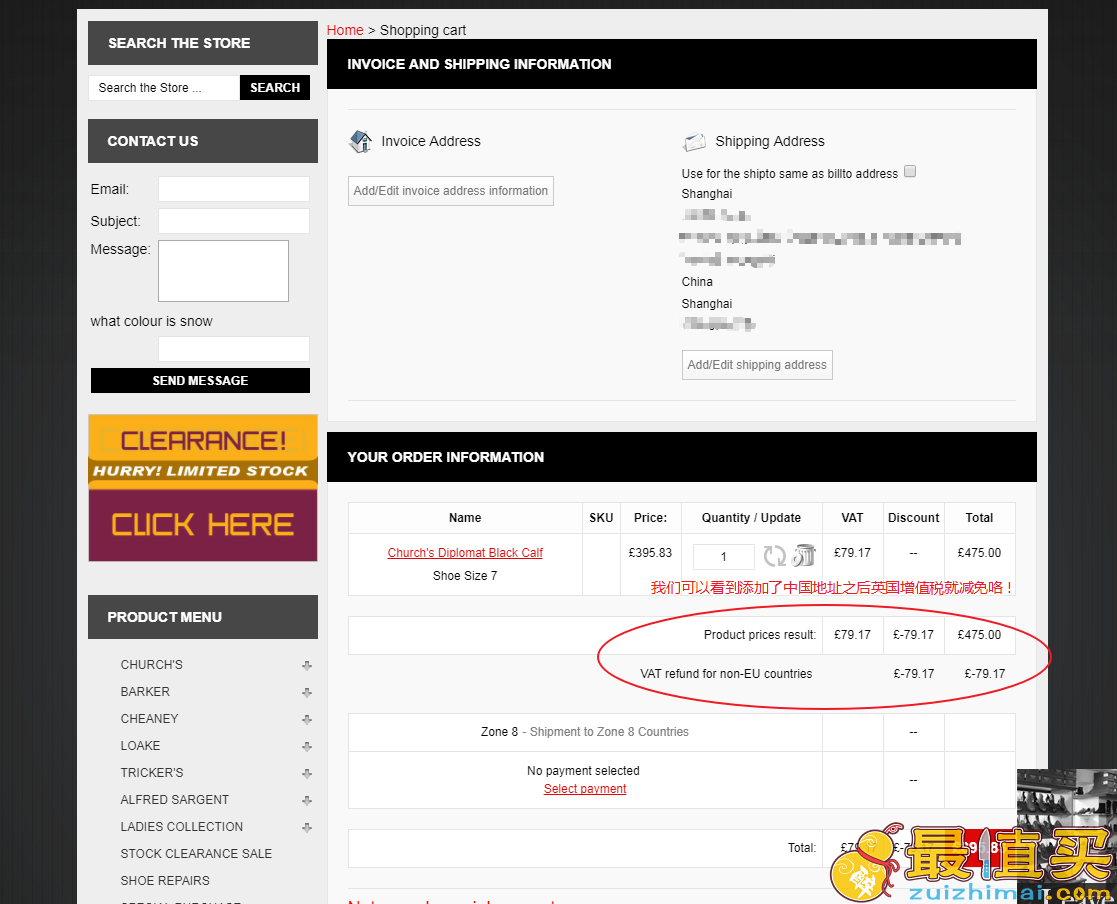Image resolution: width=1117 pixels, height=904 pixels.
Task: Open the LADIES COLLECTION category
Action: 182,827
